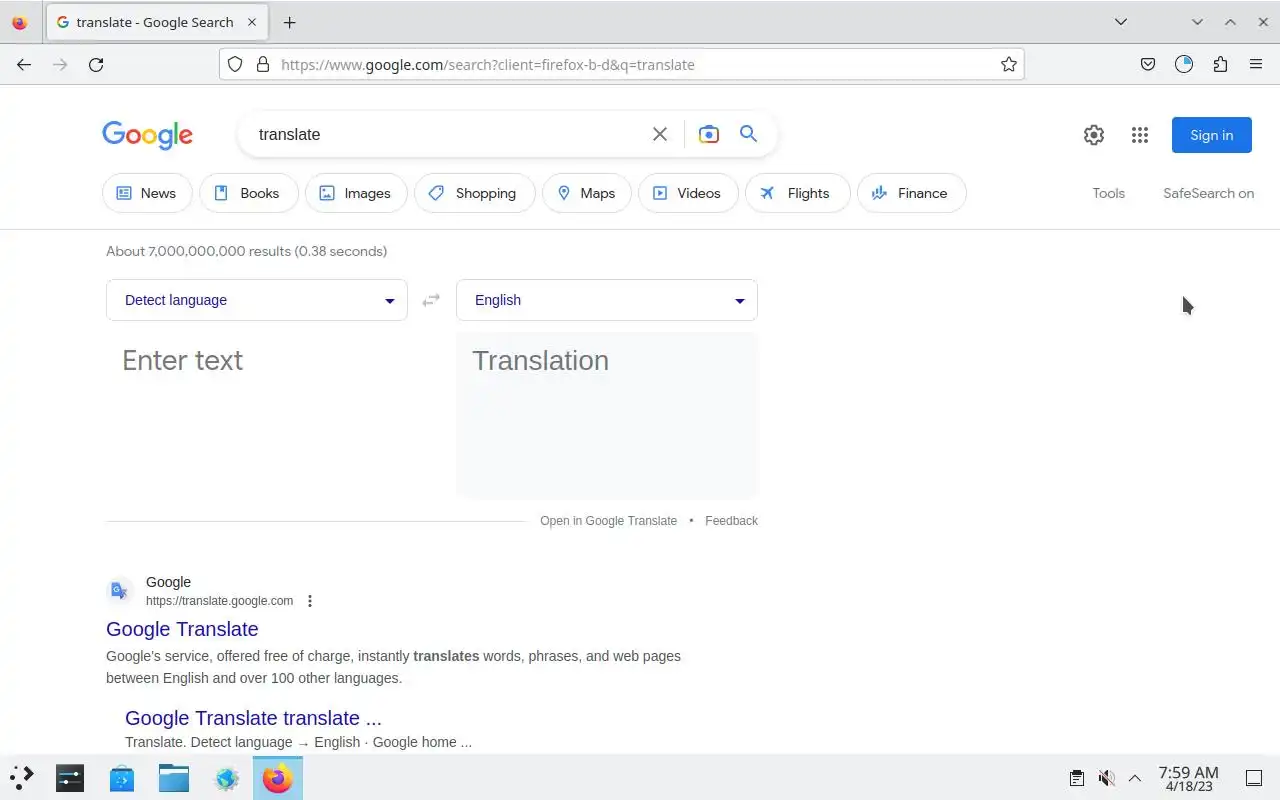Filter results by Flights

(x=798, y=193)
